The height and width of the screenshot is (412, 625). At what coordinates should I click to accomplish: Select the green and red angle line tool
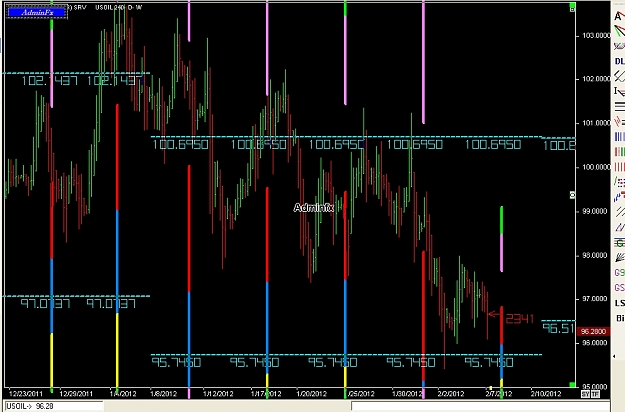coord(619,31)
